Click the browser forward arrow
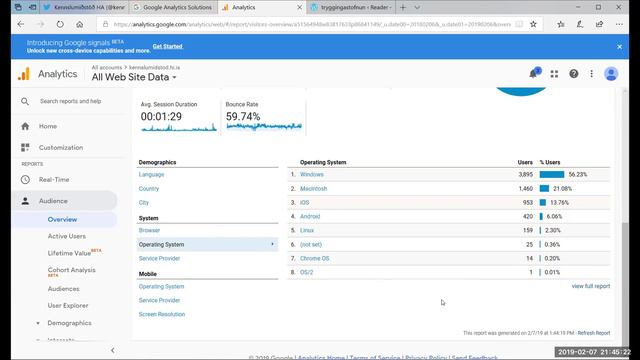This screenshot has height=360, width=640. [x=40, y=24]
